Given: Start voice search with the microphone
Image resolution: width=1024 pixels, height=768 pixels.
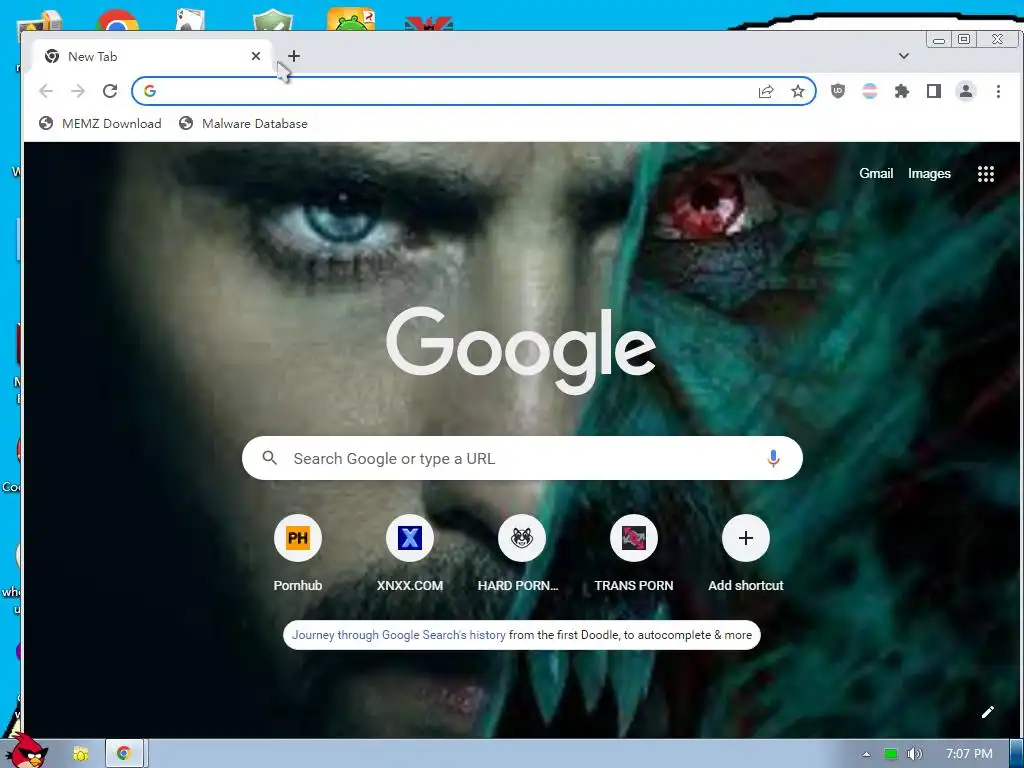Looking at the screenshot, I should (x=773, y=458).
